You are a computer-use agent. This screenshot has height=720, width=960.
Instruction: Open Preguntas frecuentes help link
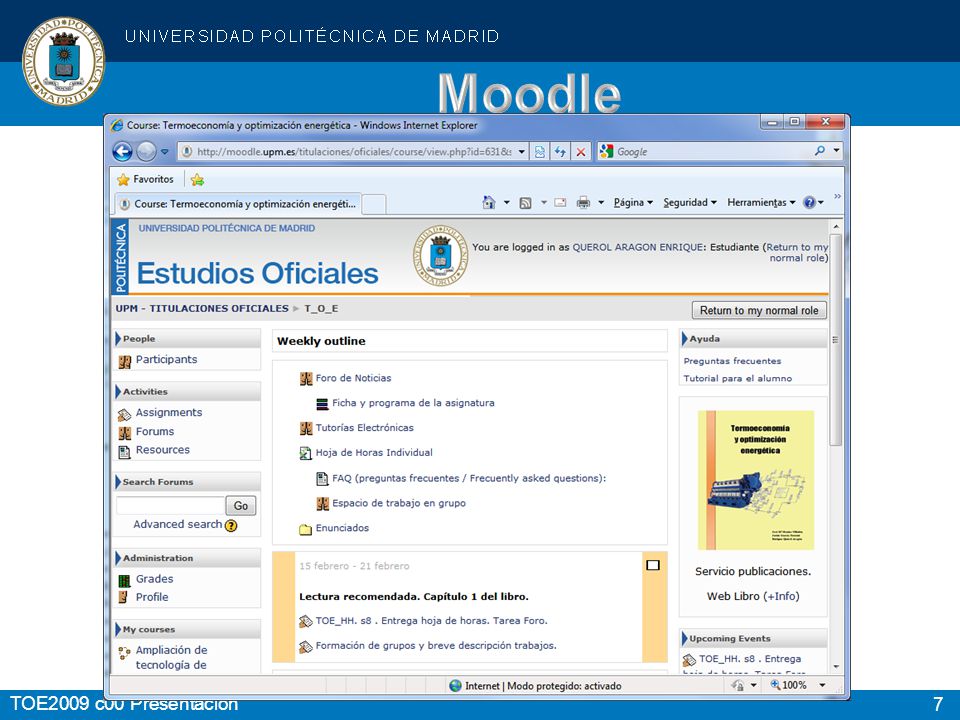click(x=732, y=361)
